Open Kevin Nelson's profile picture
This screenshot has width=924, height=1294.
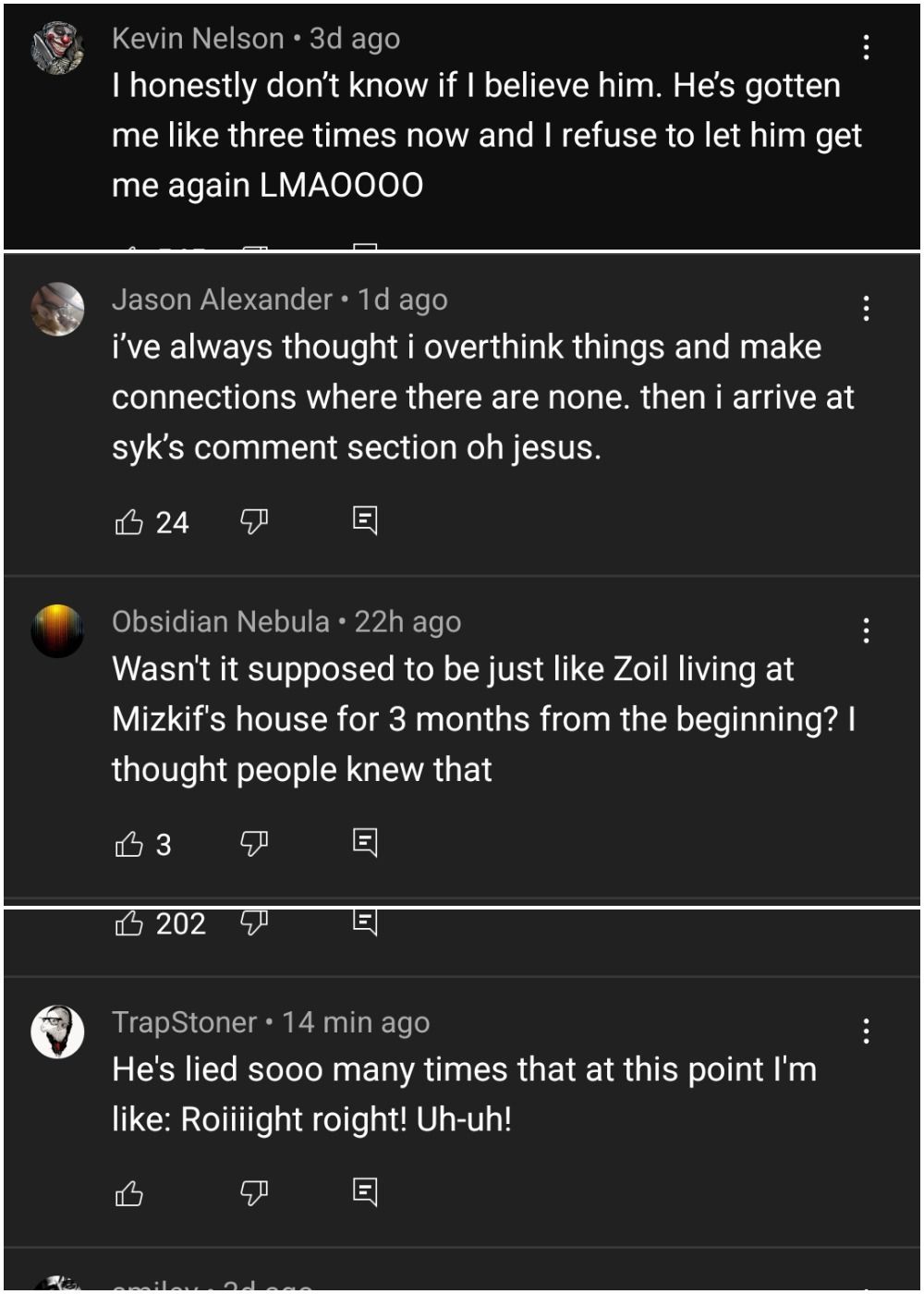pos(57,48)
